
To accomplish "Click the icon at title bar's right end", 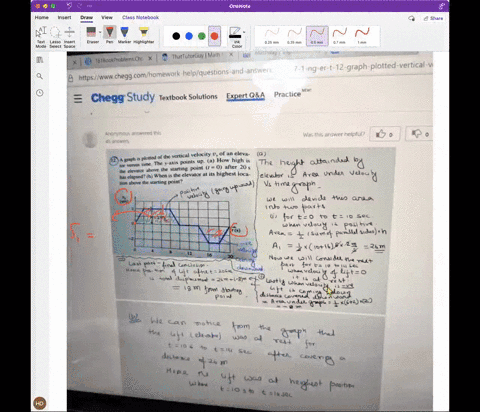I will point(442,6).
